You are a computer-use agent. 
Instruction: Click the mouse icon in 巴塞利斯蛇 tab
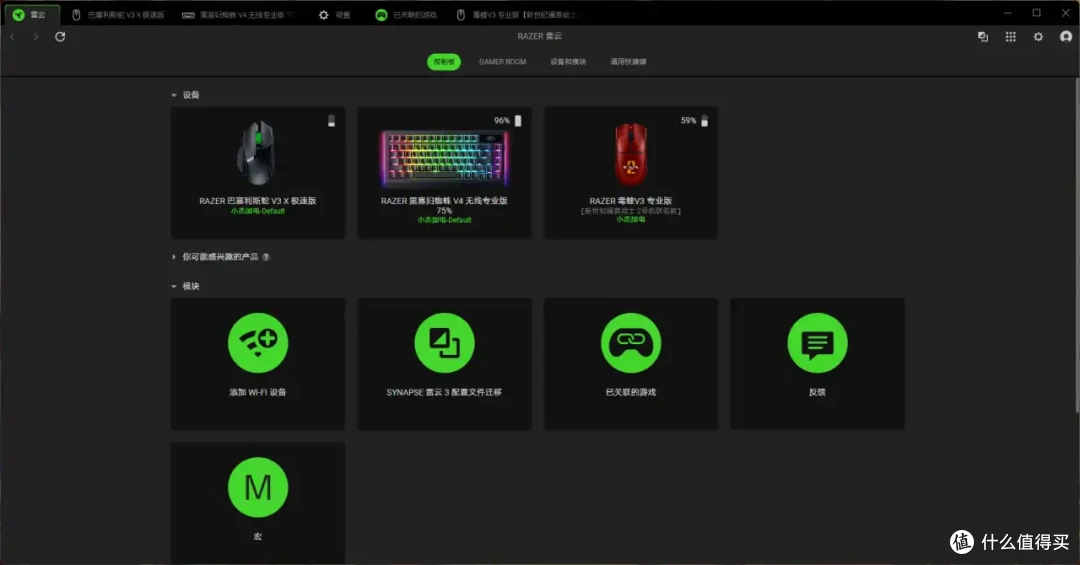coord(76,14)
